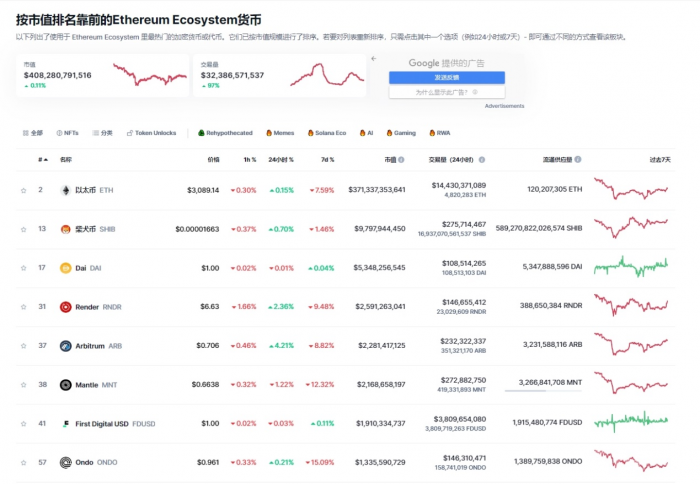Click the Arbitrum coin logo

[66, 346]
